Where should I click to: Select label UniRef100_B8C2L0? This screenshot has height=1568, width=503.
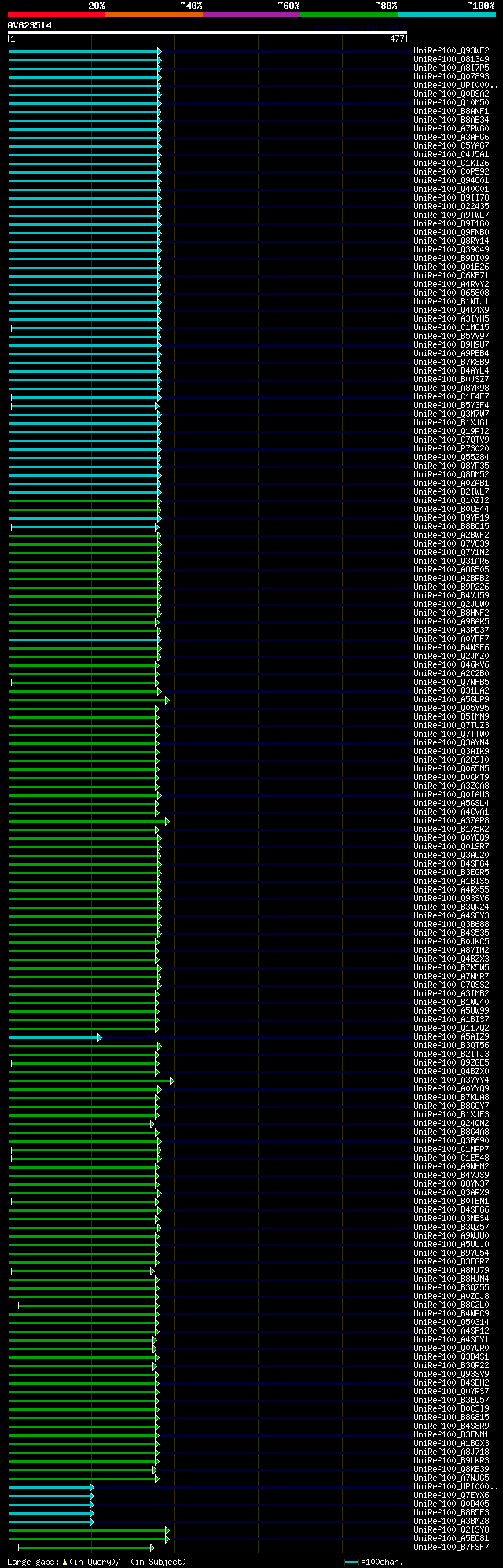(x=451, y=1305)
